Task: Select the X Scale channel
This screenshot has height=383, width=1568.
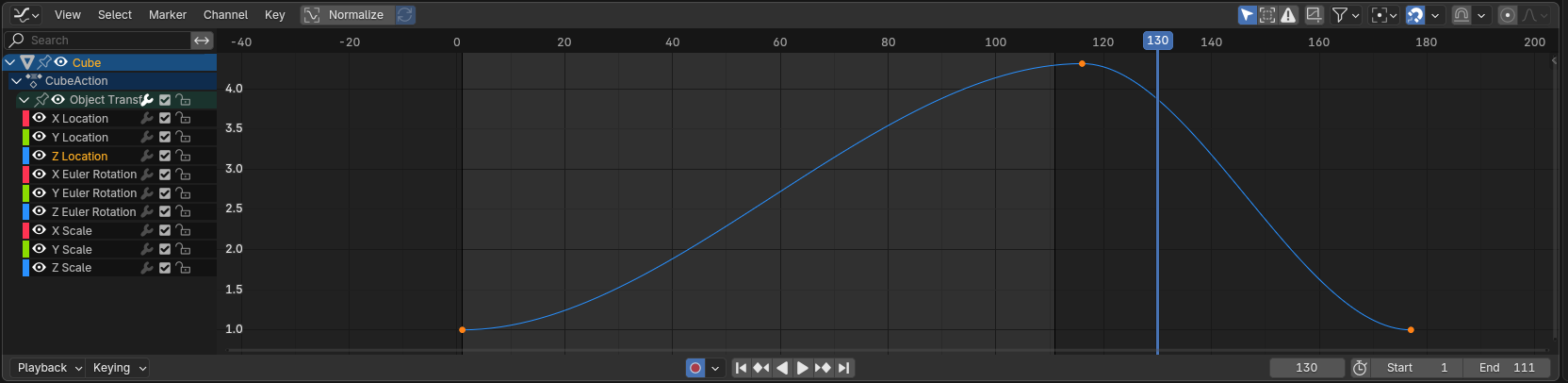Action: pyautogui.click(x=72, y=231)
